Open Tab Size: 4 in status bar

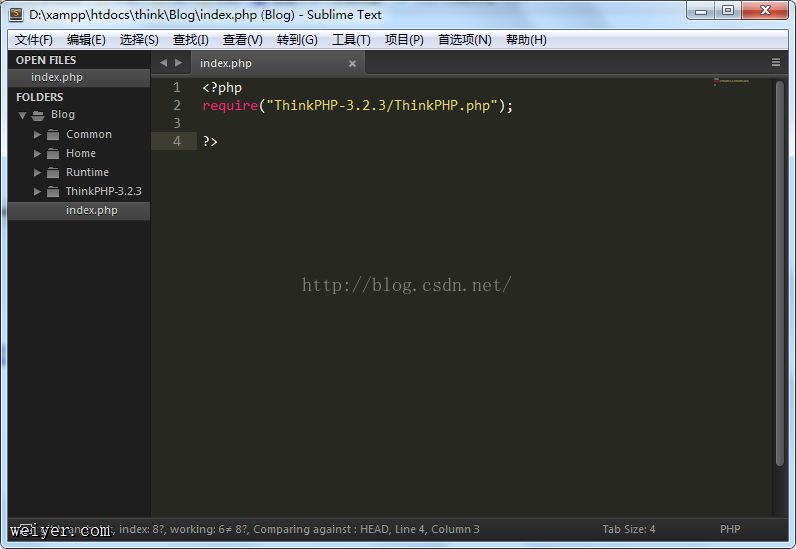[x=628, y=529]
